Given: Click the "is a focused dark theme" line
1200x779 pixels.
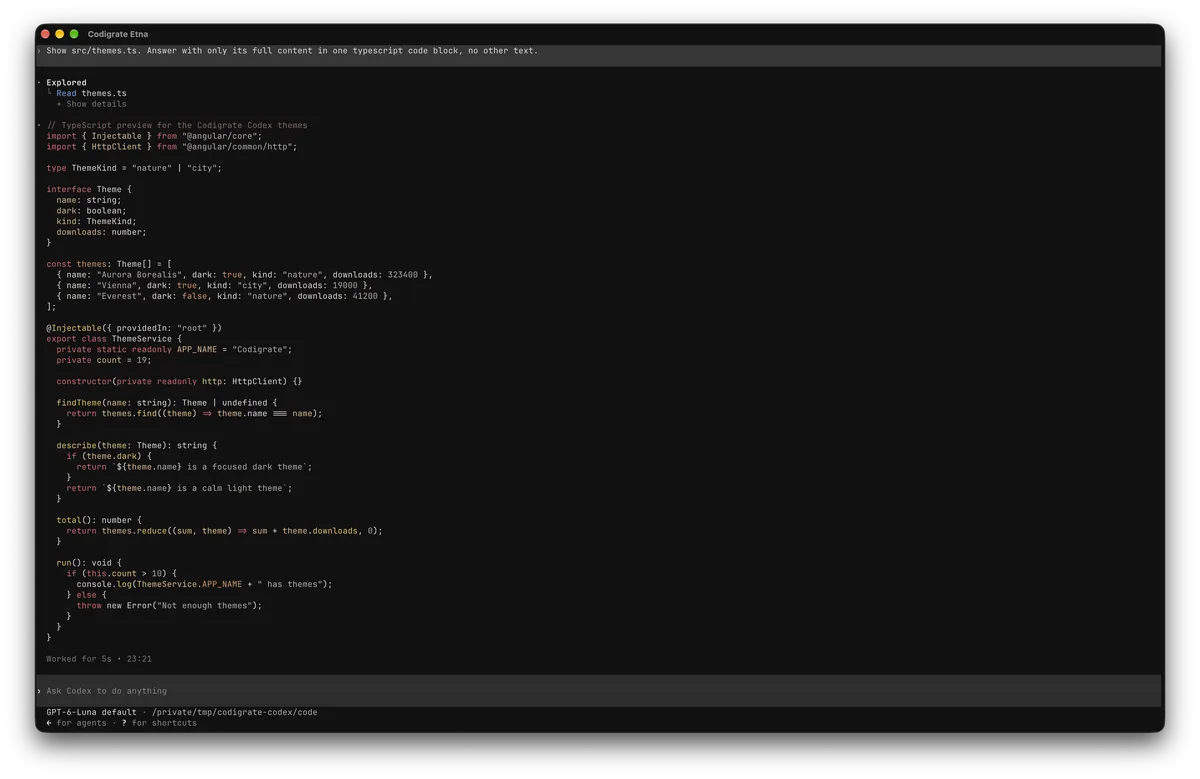Looking at the screenshot, I should click(194, 467).
